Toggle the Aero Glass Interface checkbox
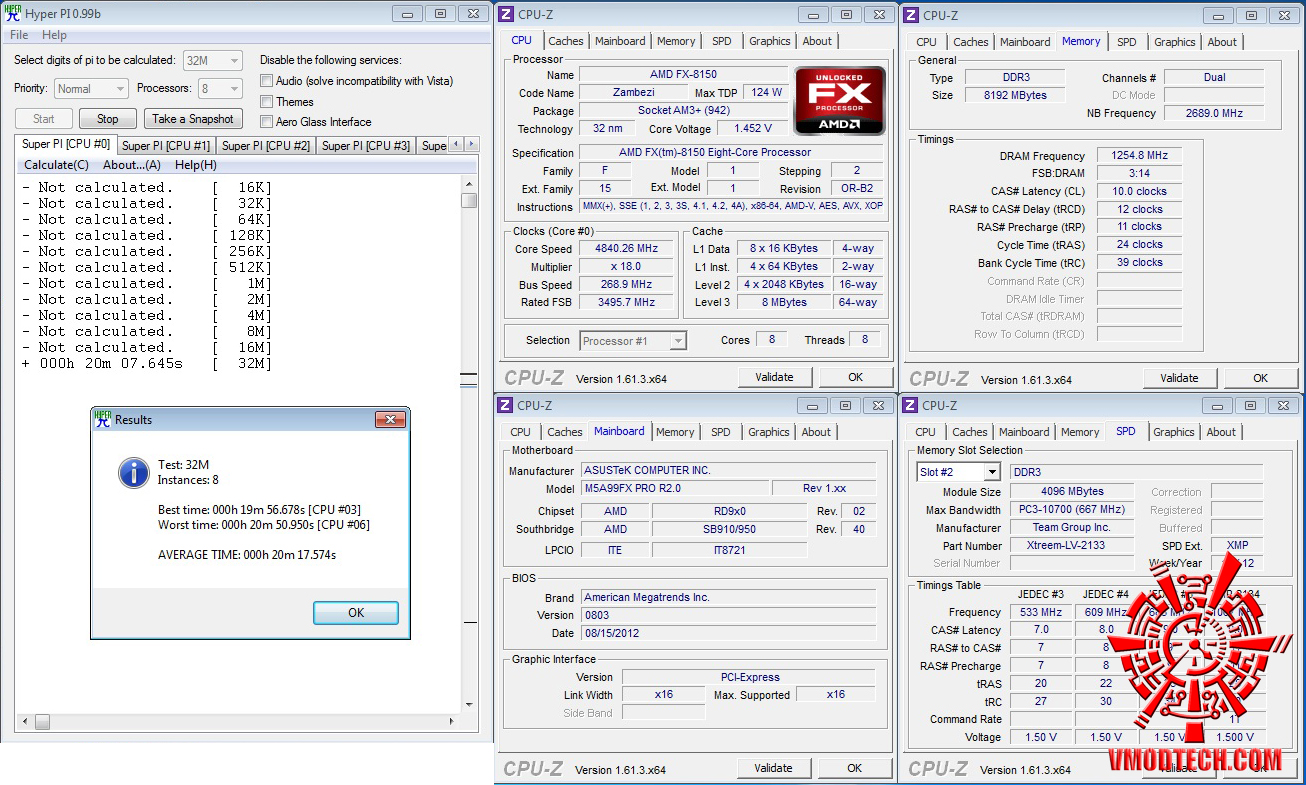 tap(267, 122)
